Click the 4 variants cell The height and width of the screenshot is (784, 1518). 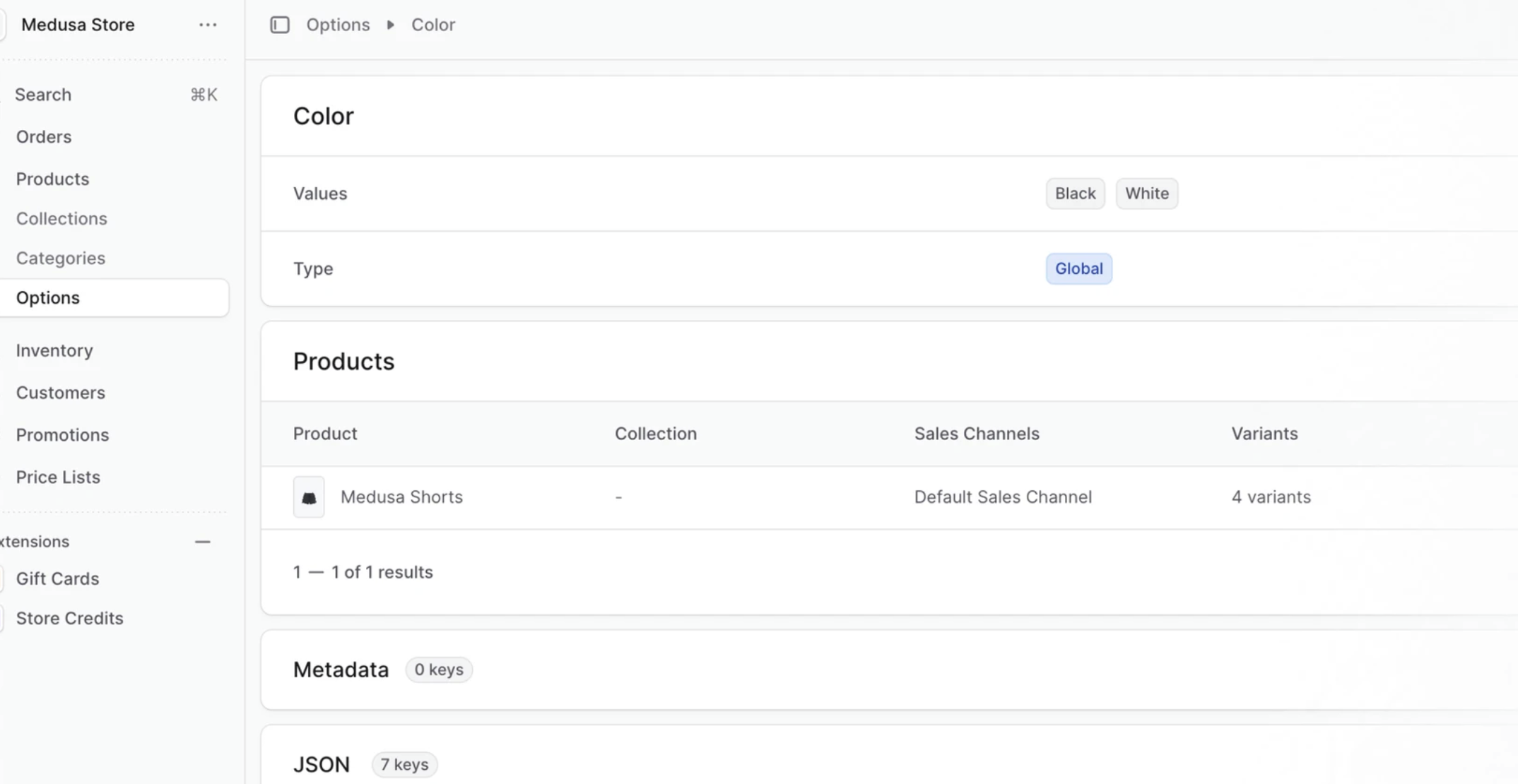(x=1271, y=497)
